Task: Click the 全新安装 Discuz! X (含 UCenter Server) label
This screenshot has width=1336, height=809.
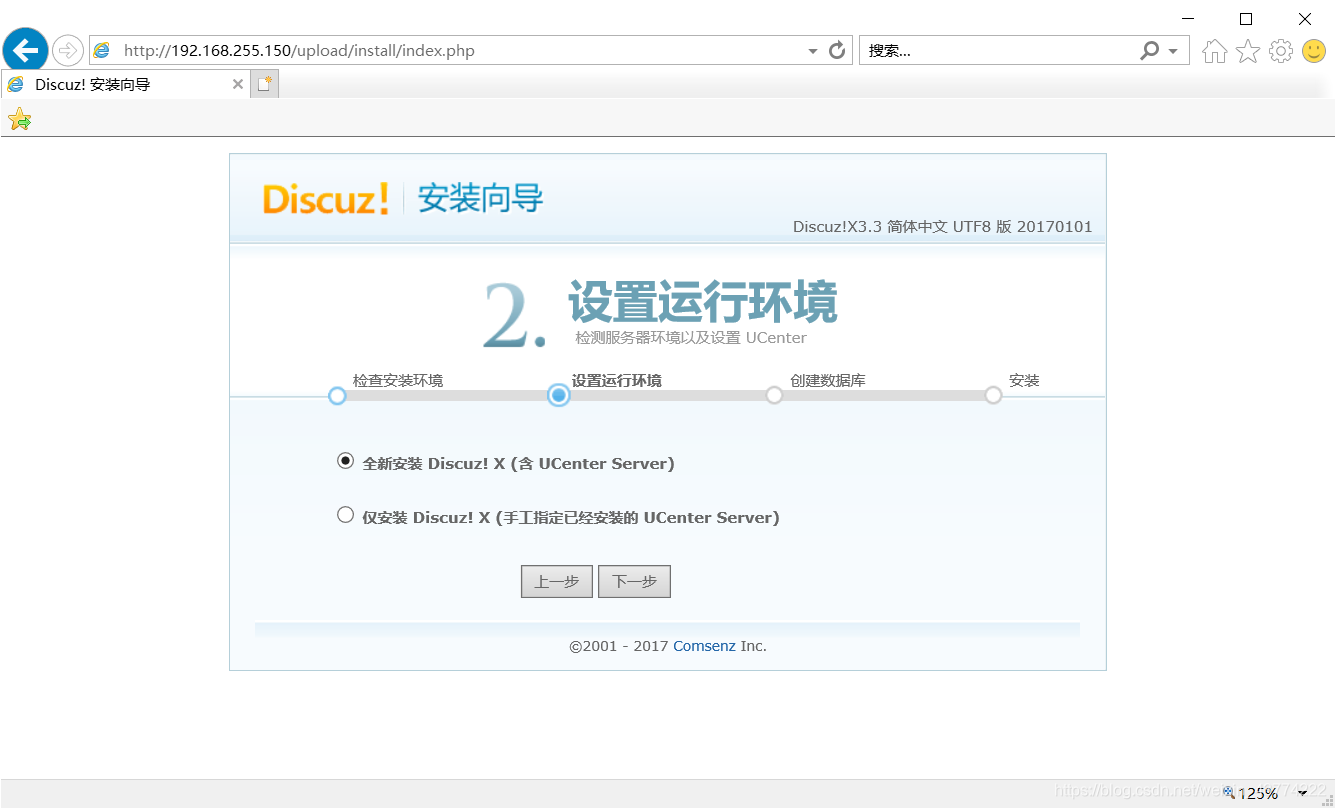Action: 518,464
